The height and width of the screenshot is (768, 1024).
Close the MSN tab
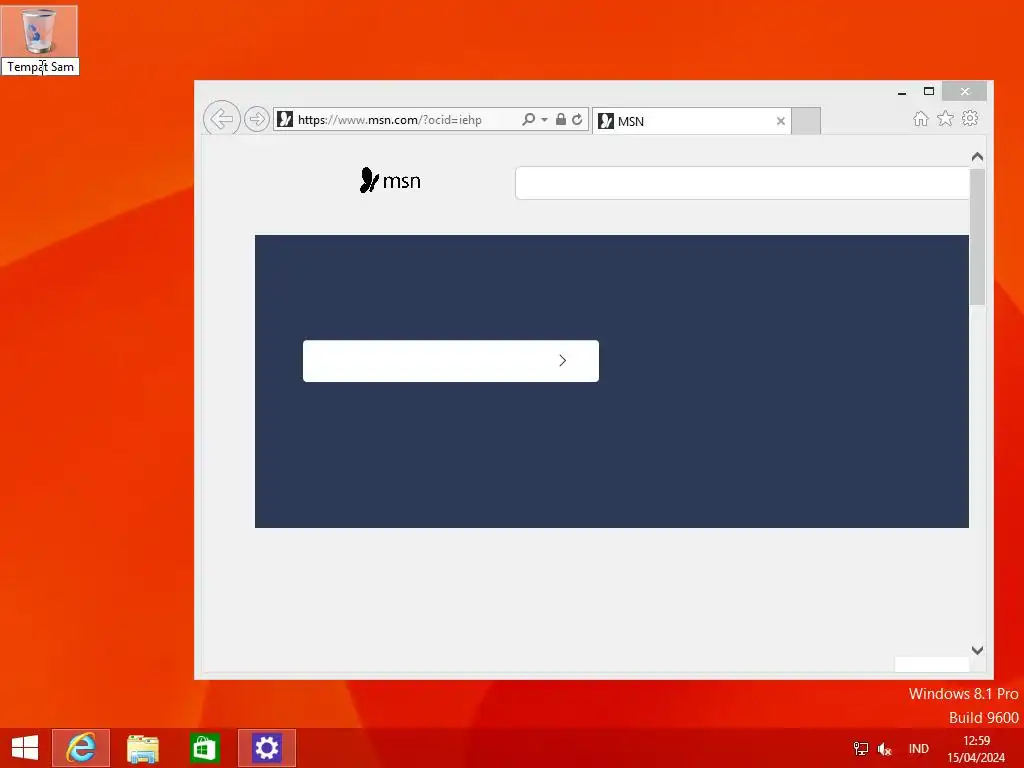(x=780, y=121)
